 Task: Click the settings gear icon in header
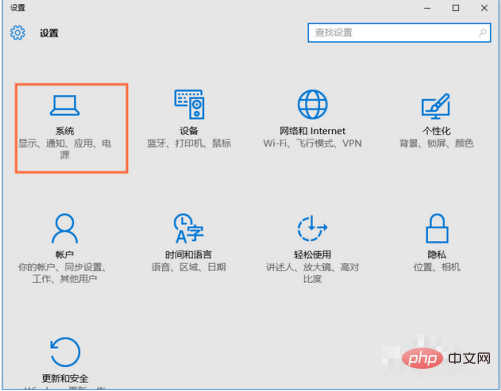[x=17, y=33]
